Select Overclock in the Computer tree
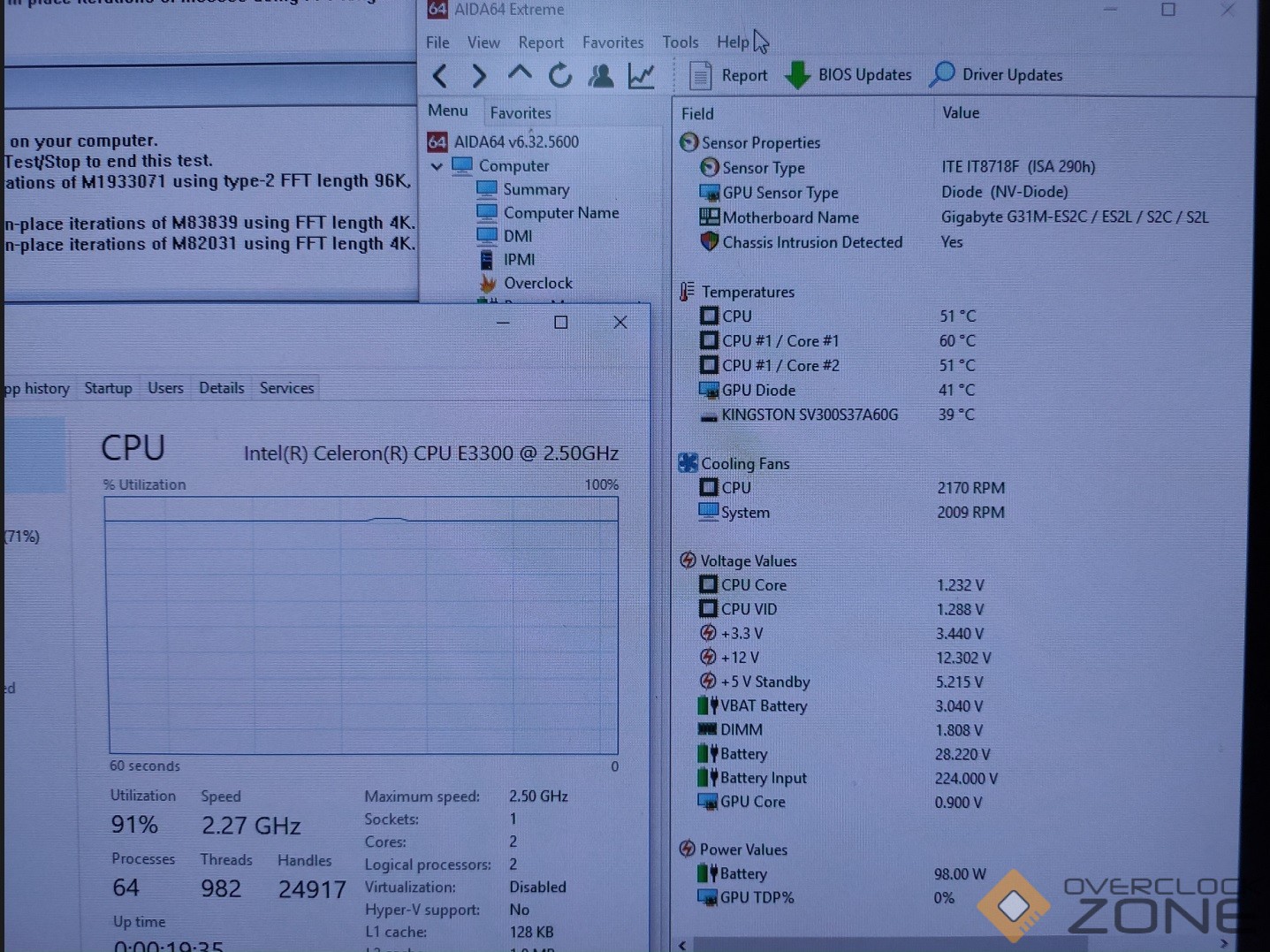This screenshot has width=1270, height=952. click(x=537, y=283)
